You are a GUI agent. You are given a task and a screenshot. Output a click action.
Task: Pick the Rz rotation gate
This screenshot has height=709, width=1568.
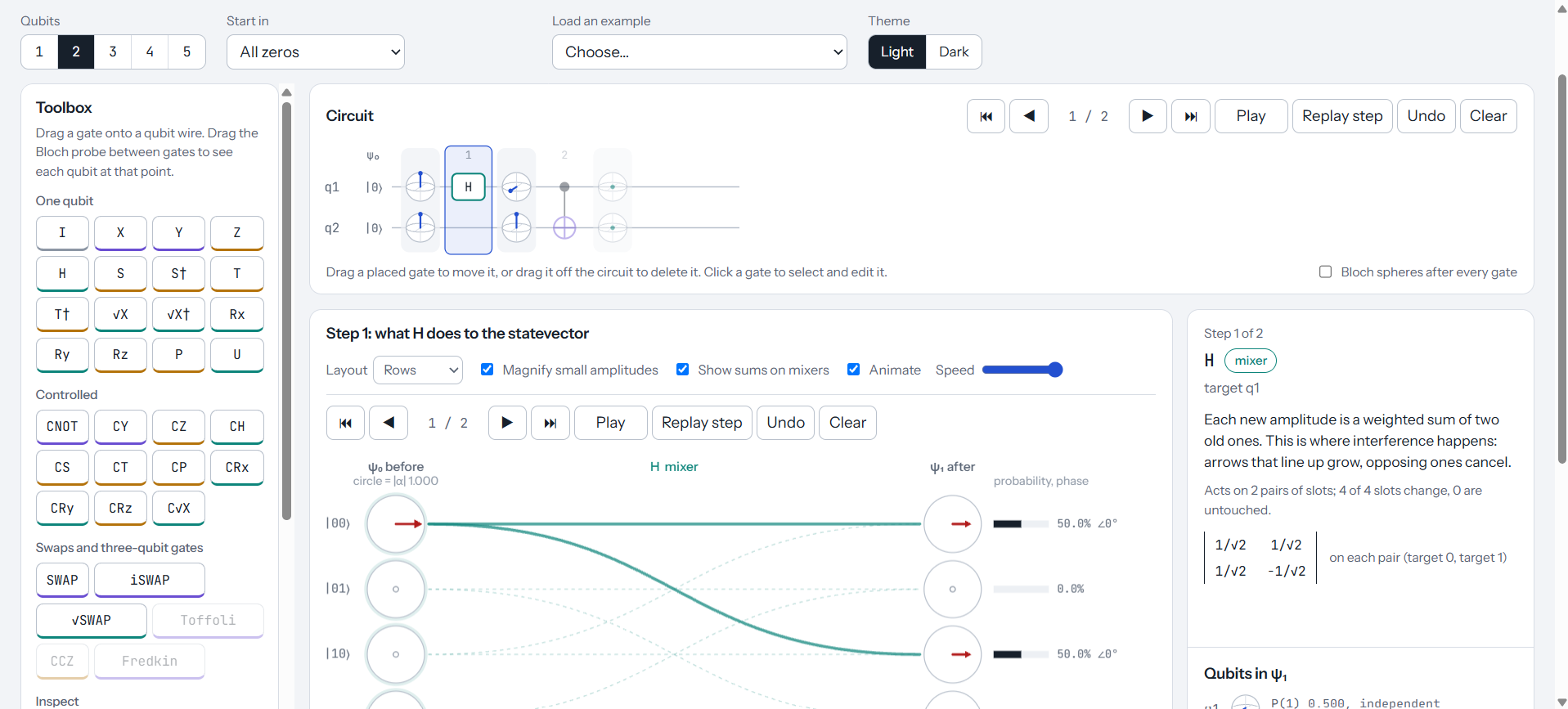(x=120, y=355)
